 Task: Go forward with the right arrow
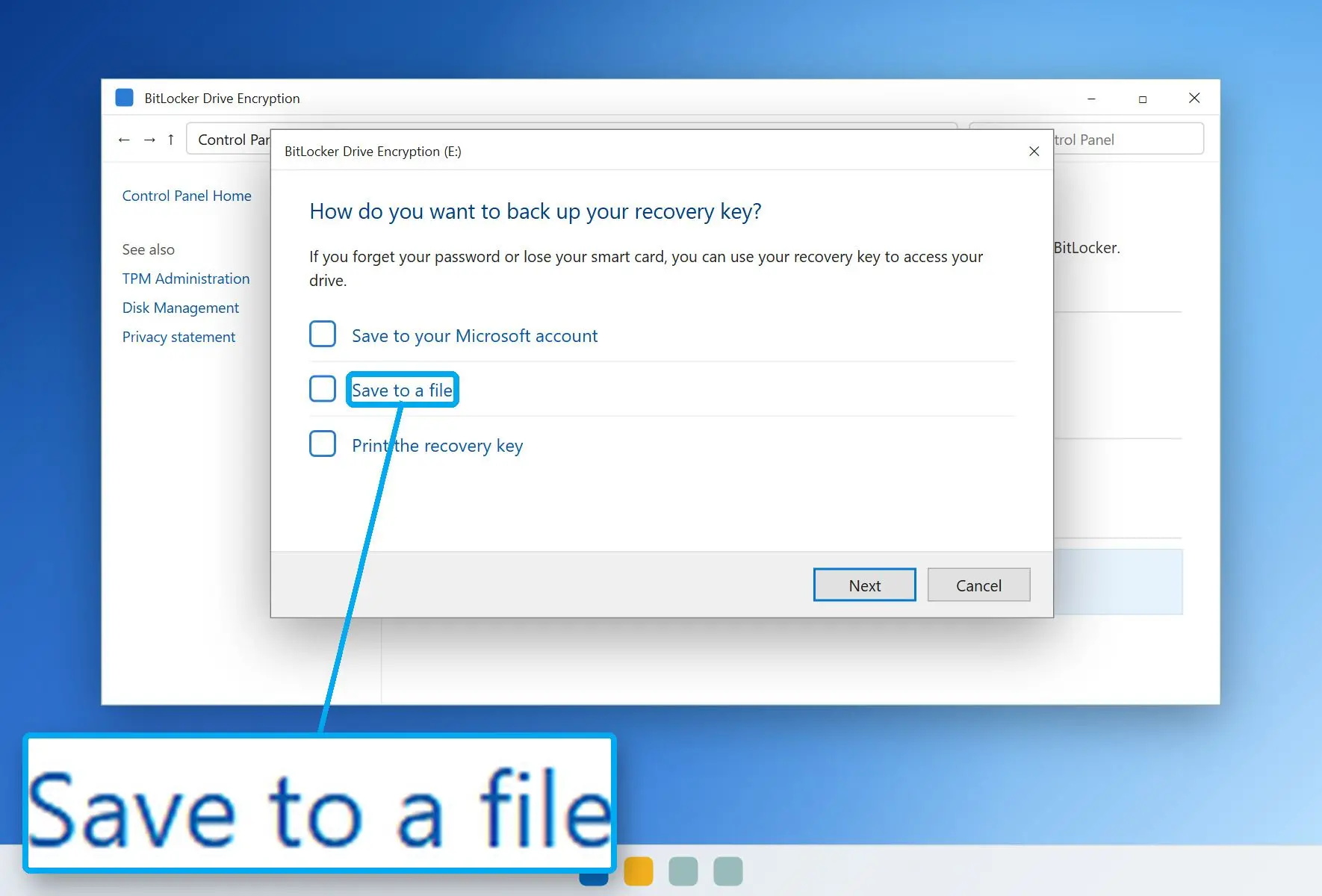[x=149, y=140]
